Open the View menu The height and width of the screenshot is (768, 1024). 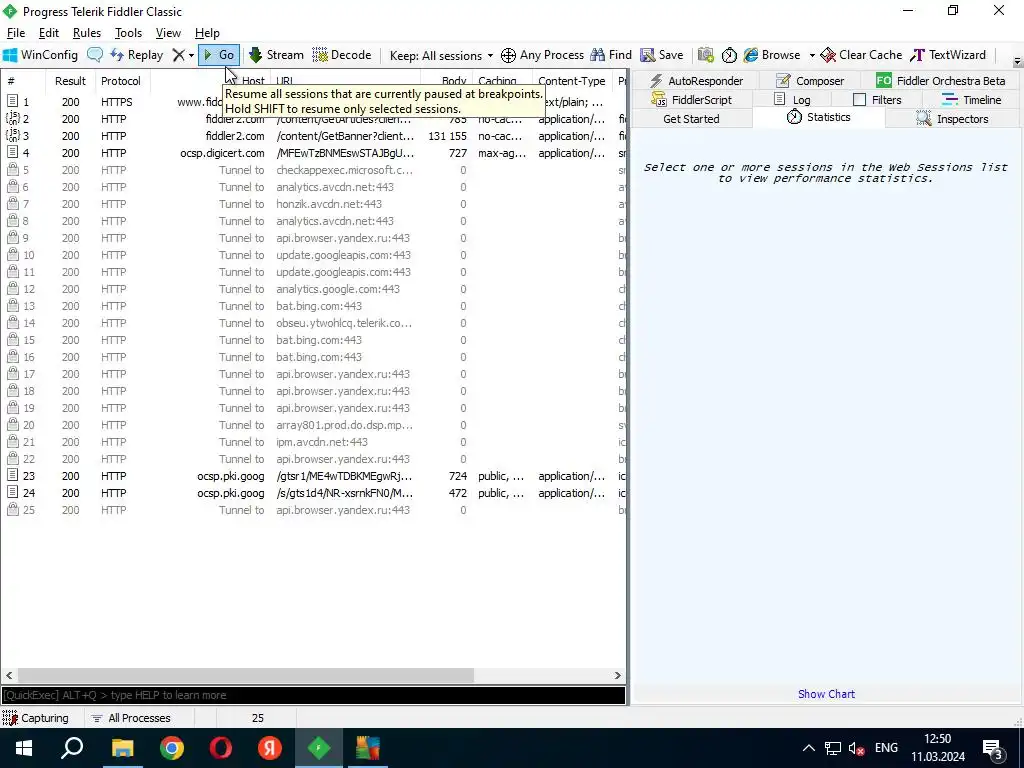(x=168, y=33)
